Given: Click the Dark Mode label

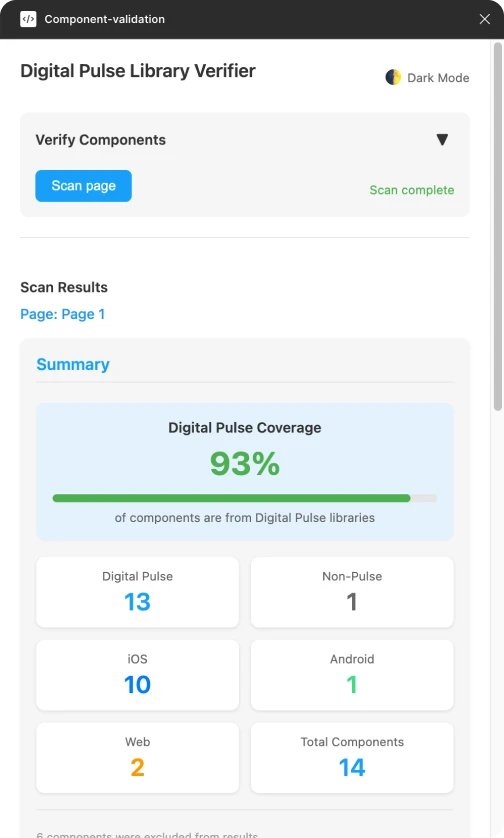Looking at the screenshot, I should pos(438,78).
